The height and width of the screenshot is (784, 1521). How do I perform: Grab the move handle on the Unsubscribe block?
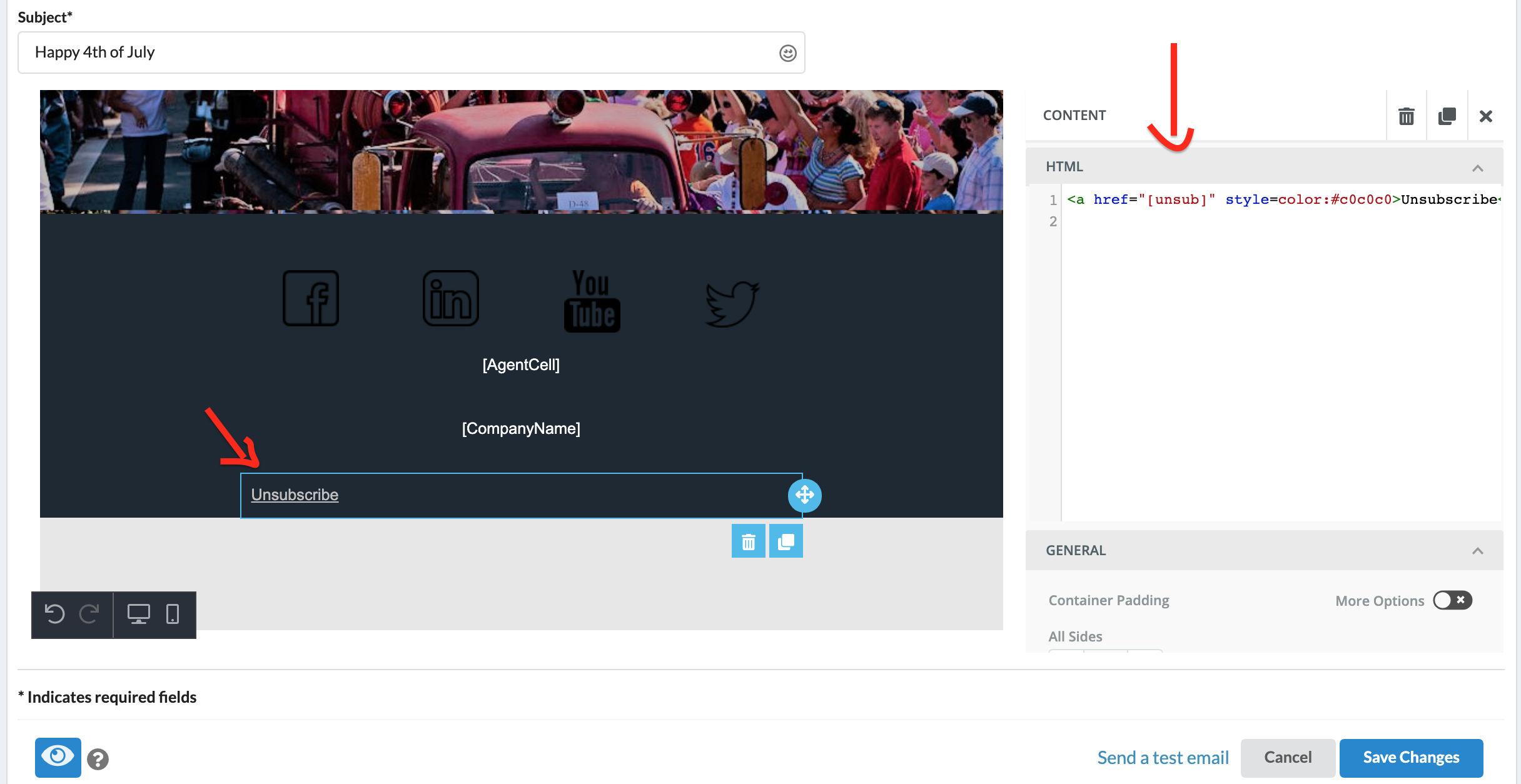click(x=806, y=495)
